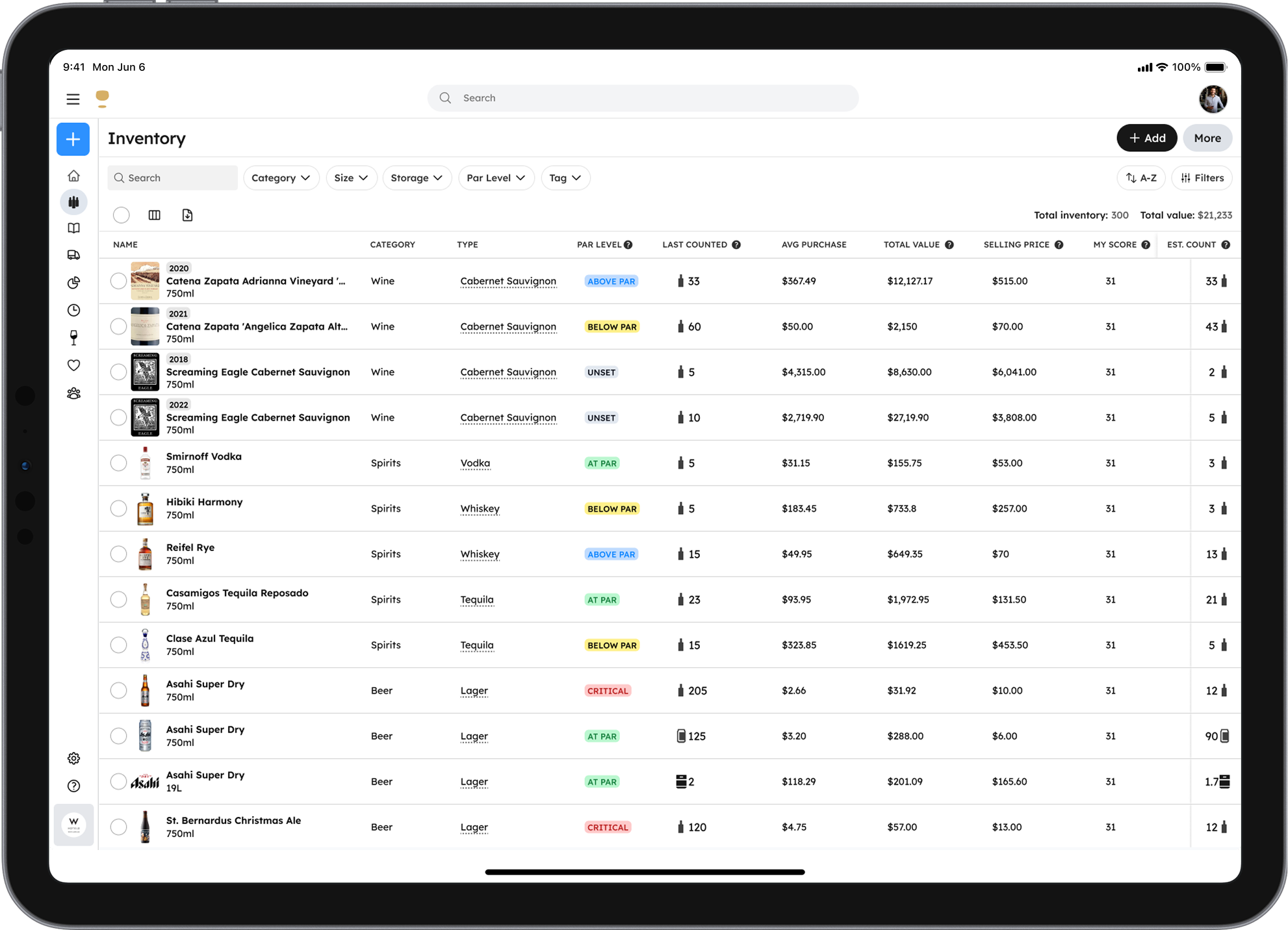This screenshot has width=1288, height=930.
Task: Open settings gear in sidebar
Action: pyautogui.click(x=74, y=758)
